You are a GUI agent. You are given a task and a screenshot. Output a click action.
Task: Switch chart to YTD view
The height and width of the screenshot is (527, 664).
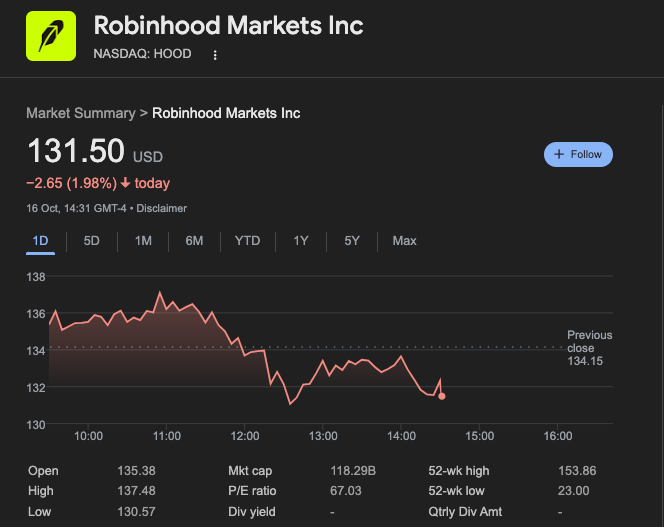(x=247, y=241)
